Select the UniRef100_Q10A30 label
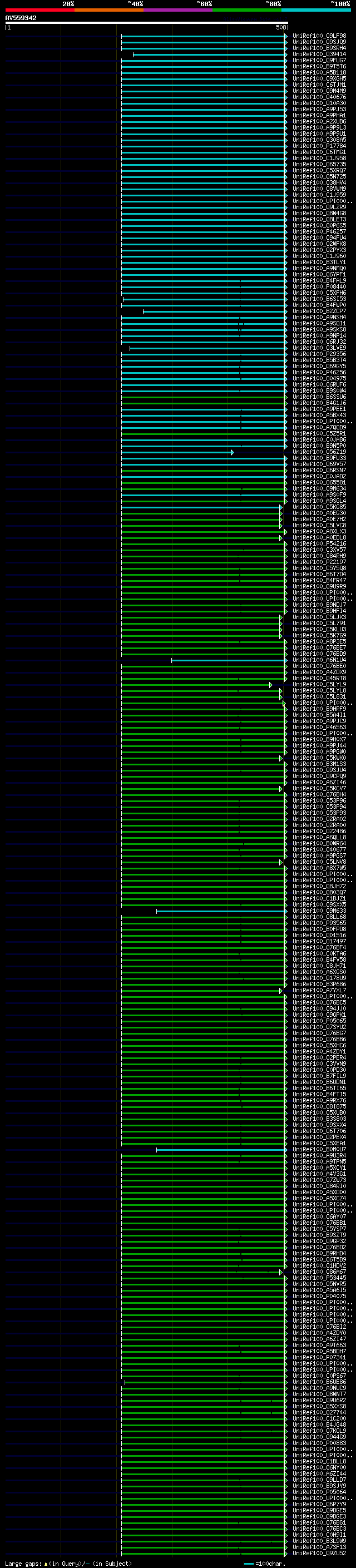 tap(319, 103)
